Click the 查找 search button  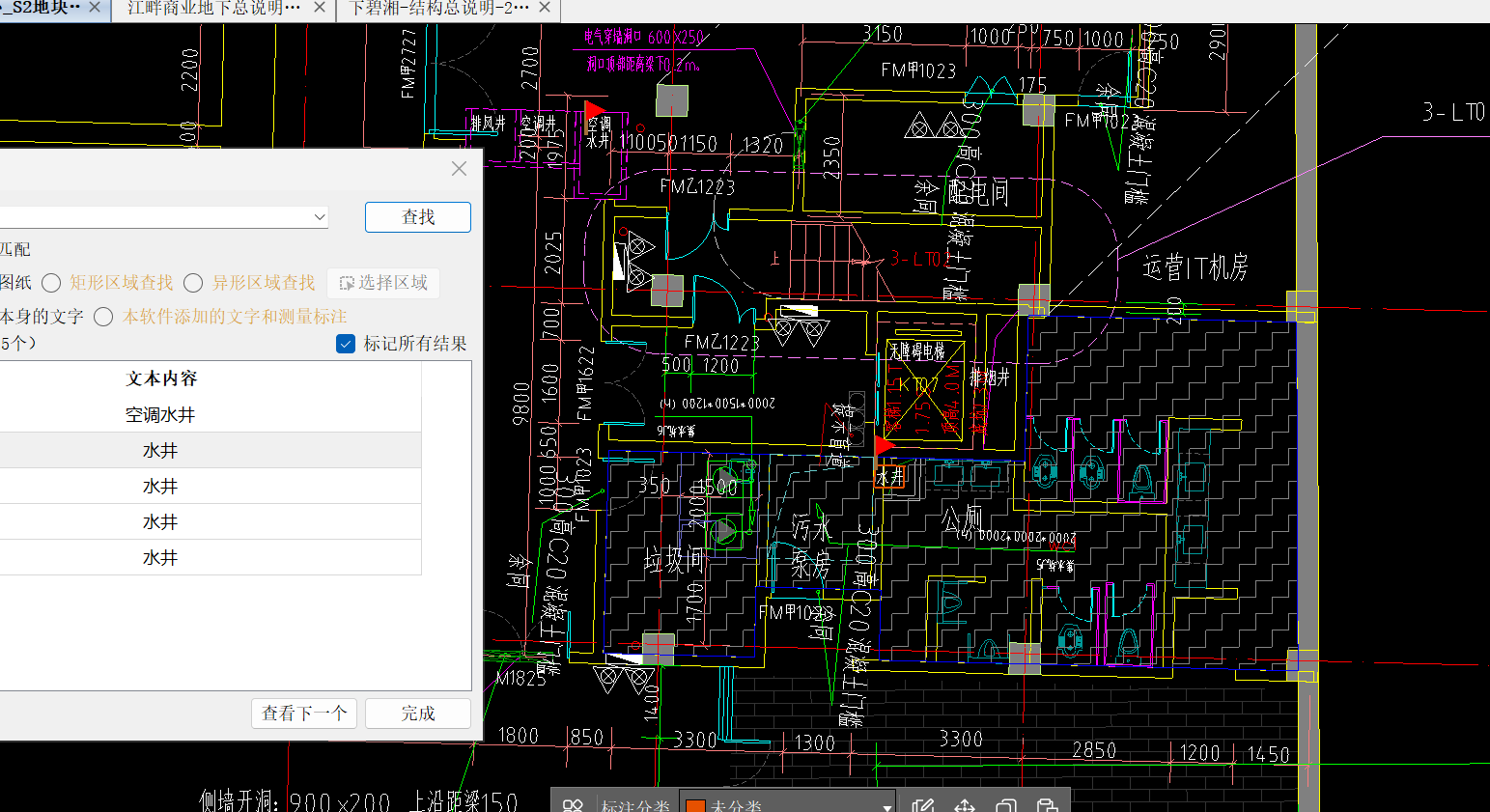pyautogui.click(x=418, y=217)
